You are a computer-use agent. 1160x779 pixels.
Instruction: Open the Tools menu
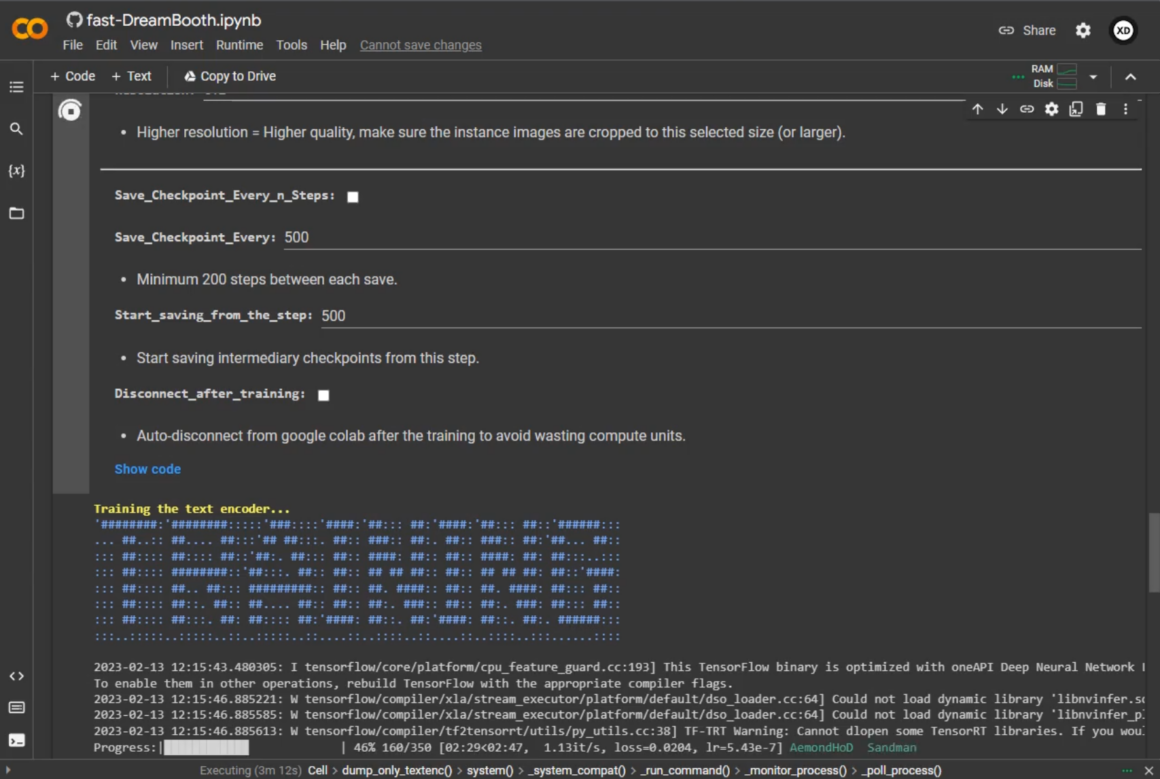291,45
